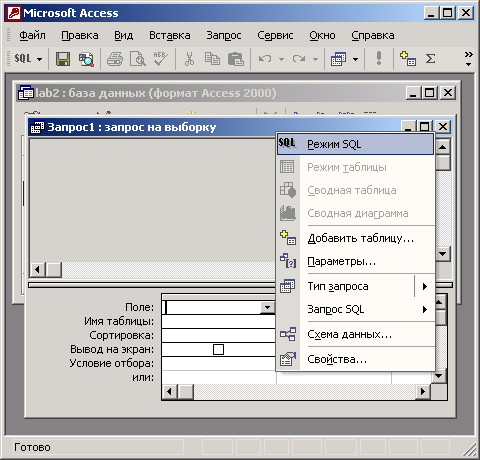Viewport: 480px width, 460px height.
Task: Click the Redo arrow icon
Action: (299, 59)
